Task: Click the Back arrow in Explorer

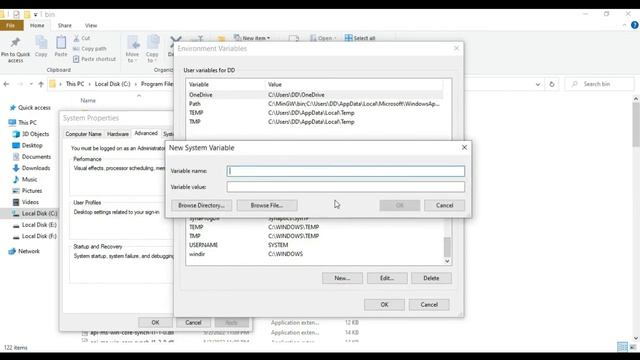Action: click(x=6, y=84)
